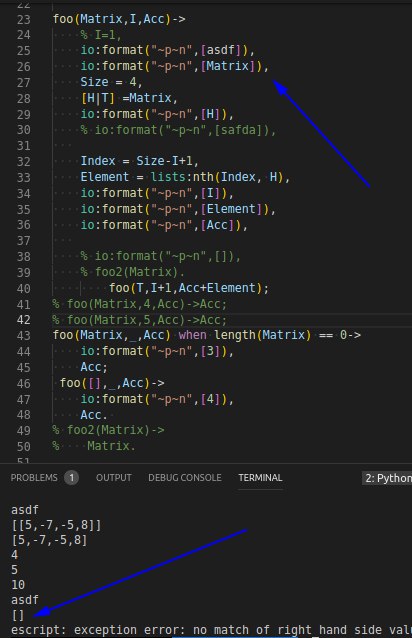Click the first 'asdf' terminal output line
412x638 pixels.
[x=25, y=510]
